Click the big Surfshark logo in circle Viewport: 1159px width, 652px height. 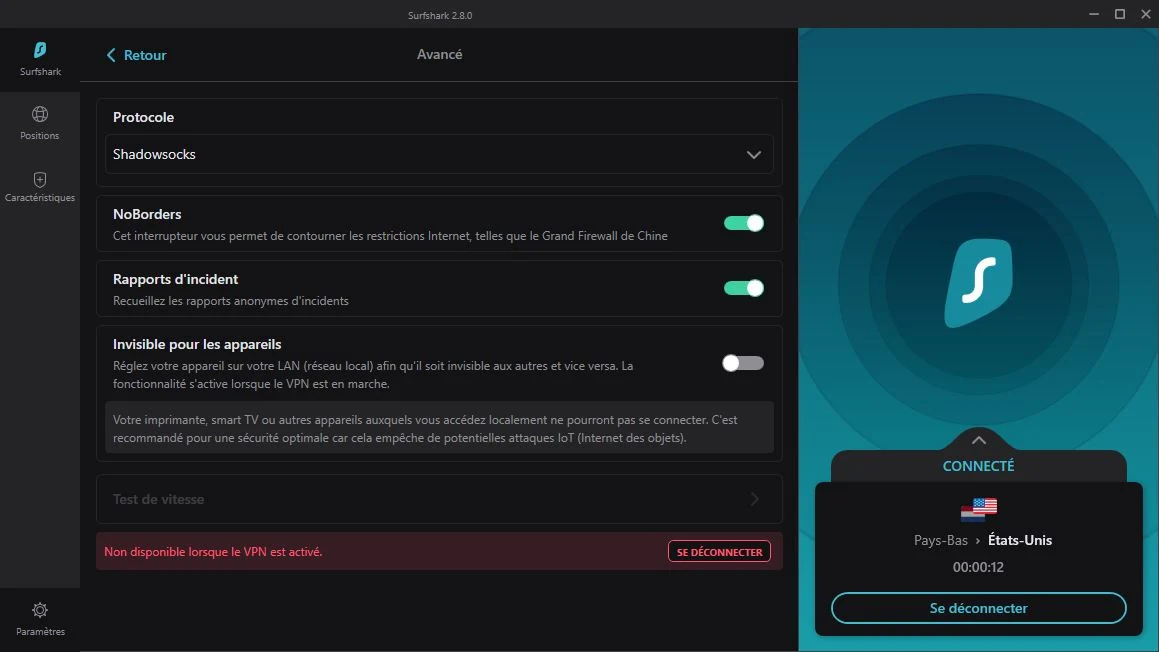(979, 283)
